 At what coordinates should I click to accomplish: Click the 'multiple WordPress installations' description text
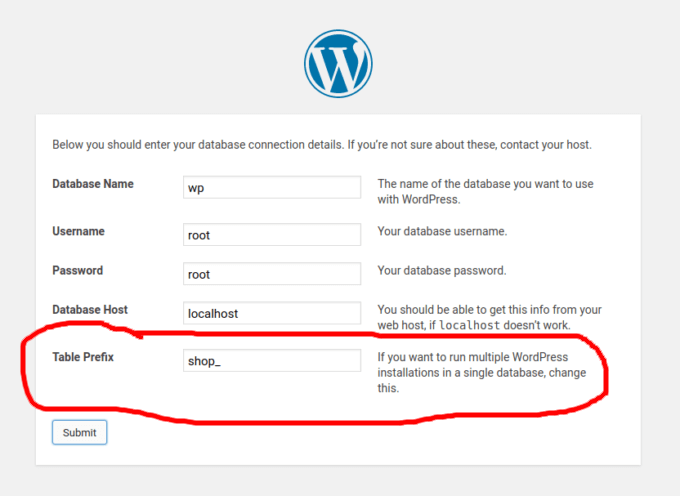click(x=482, y=372)
